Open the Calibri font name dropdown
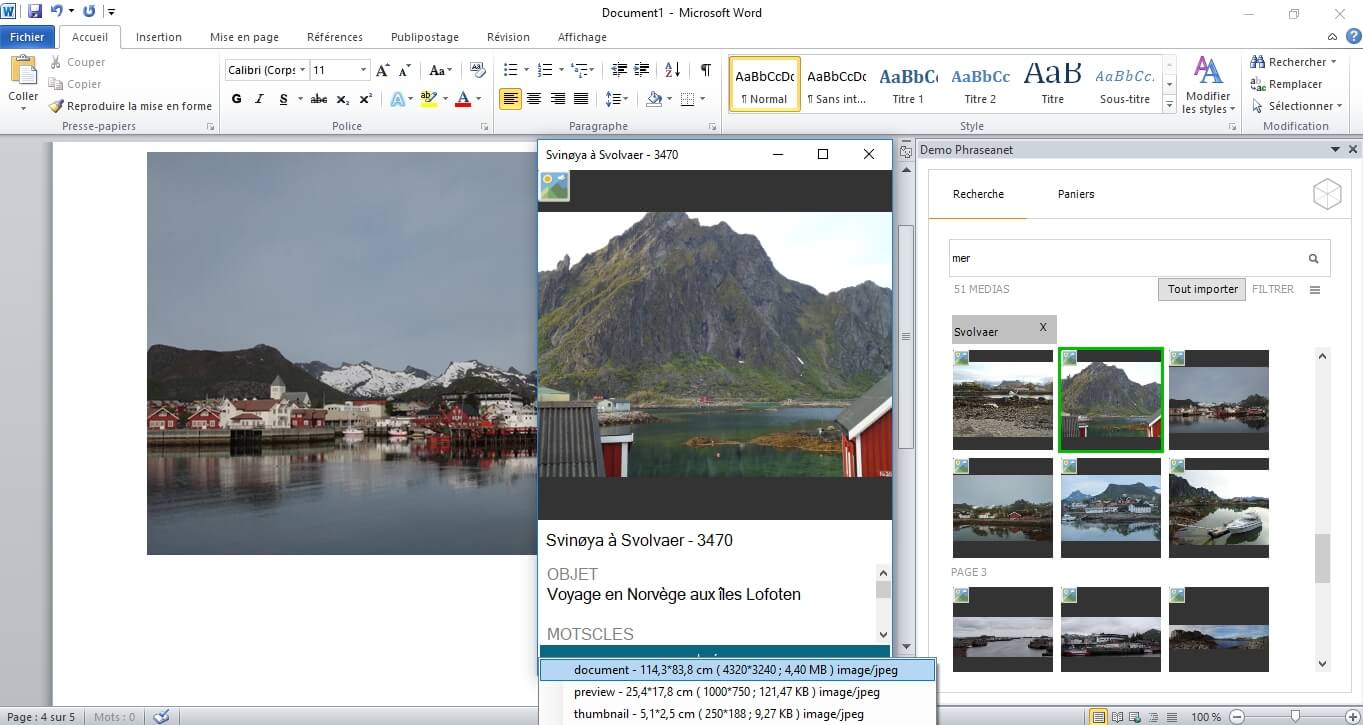Viewport: 1363px width, 725px height. (302, 70)
